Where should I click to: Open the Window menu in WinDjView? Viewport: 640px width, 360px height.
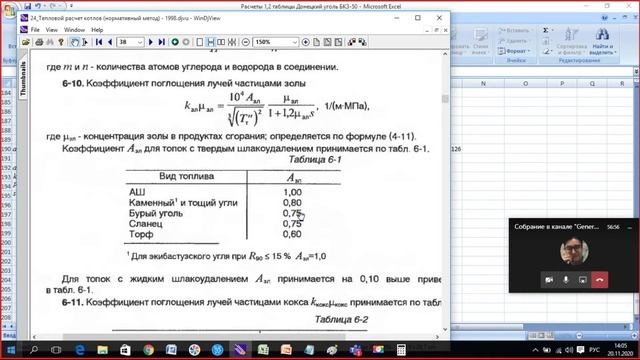coord(74,30)
